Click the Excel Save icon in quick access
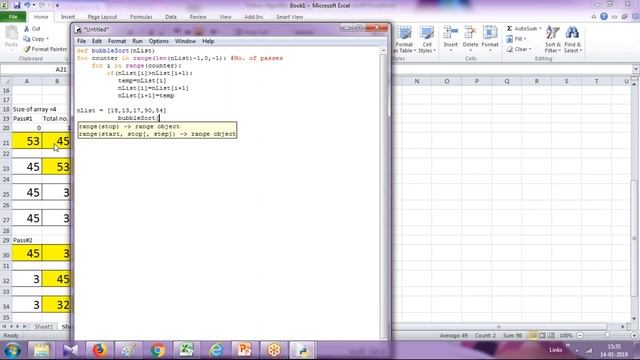Image resolution: width=640 pixels, height=360 pixels. [17, 5]
